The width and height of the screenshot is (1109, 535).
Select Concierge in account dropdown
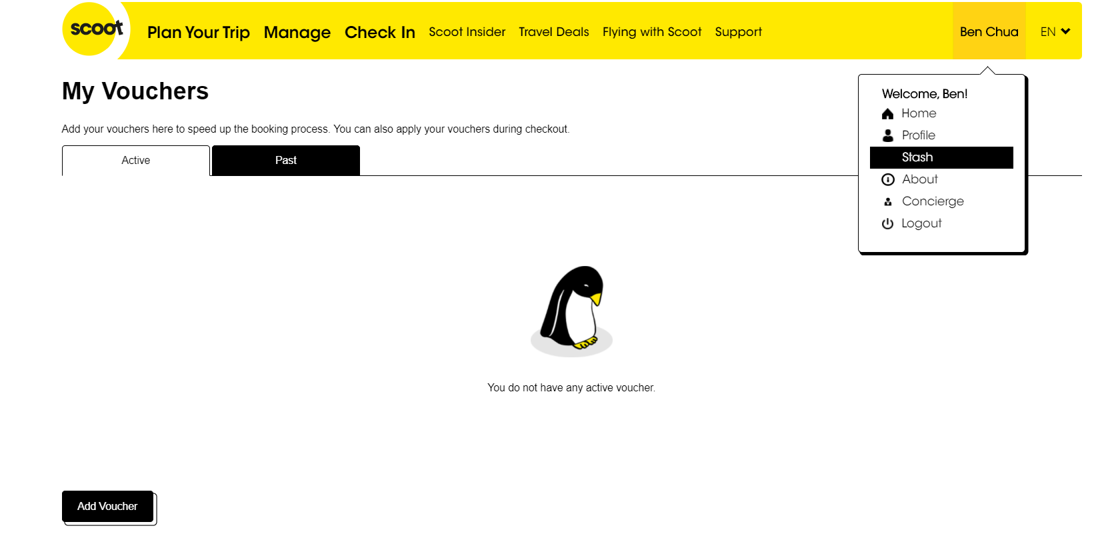click(x=932, y=202)
